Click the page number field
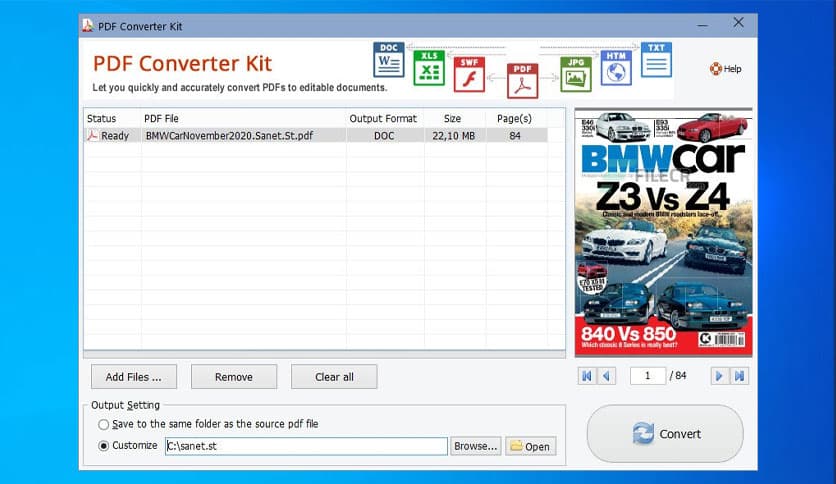The height and width of the screenshot is (484, 836). [x=648, y=376]
